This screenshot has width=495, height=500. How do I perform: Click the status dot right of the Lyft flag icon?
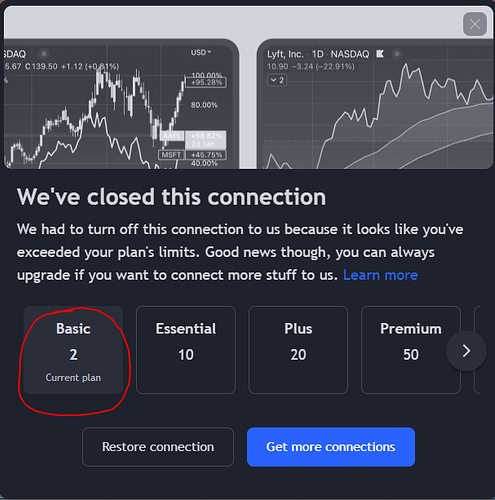click(x=397, y=54)
